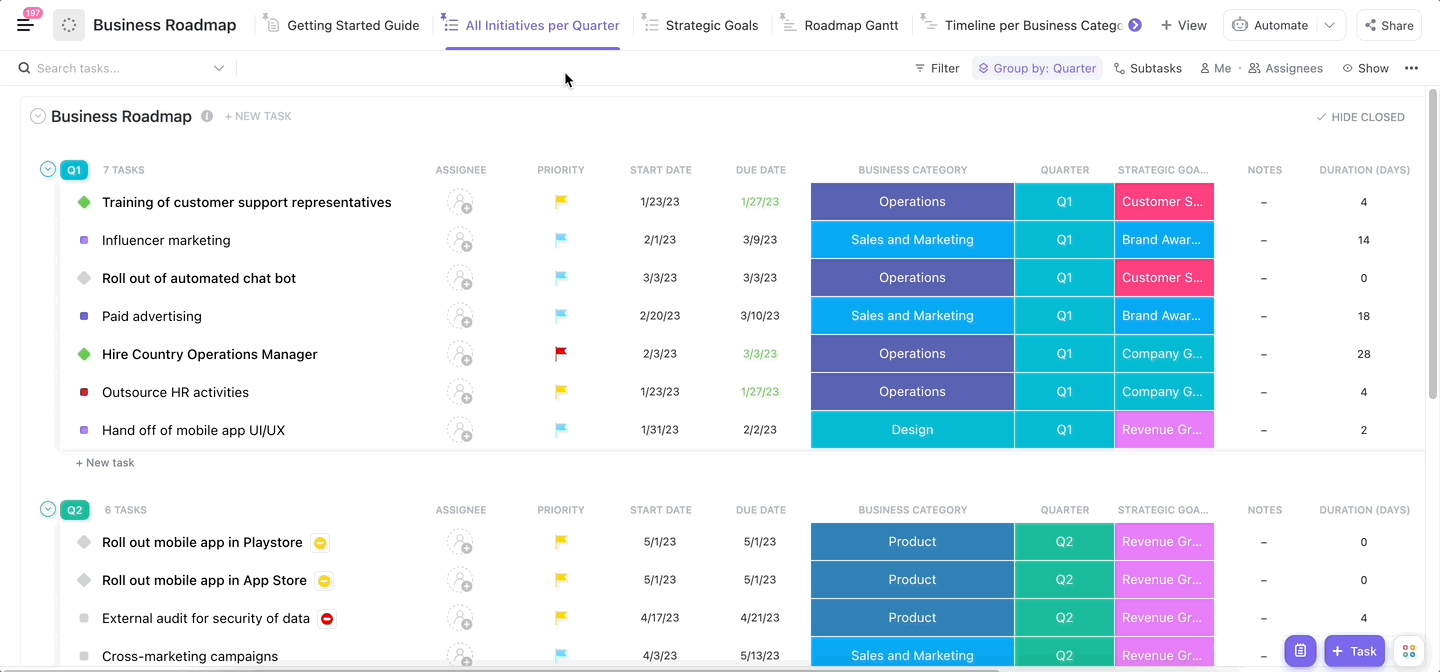
Task: Select All Initiatives per Quarter tab
Action: tap(531, 25)
